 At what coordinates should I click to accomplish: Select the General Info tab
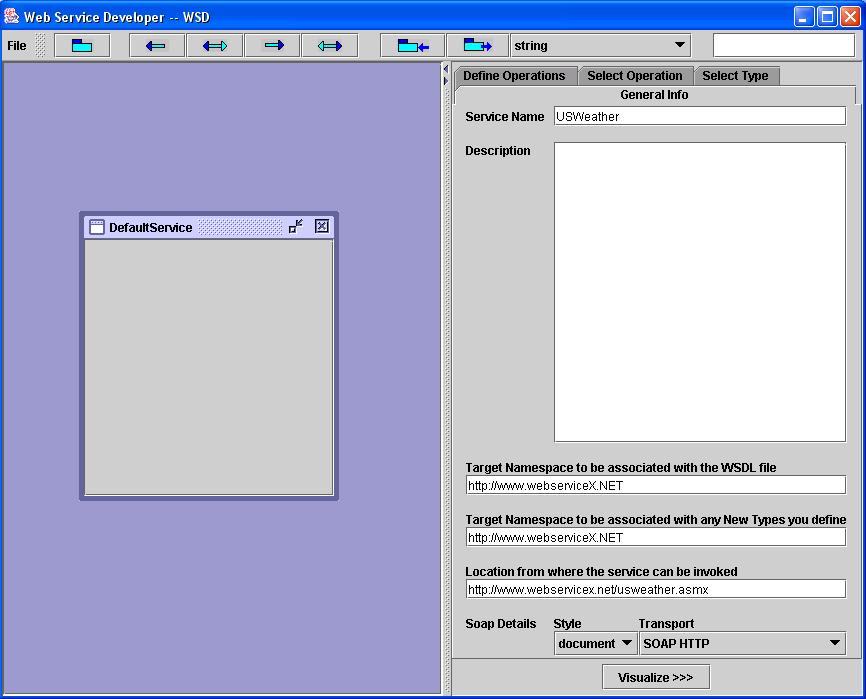654,94
